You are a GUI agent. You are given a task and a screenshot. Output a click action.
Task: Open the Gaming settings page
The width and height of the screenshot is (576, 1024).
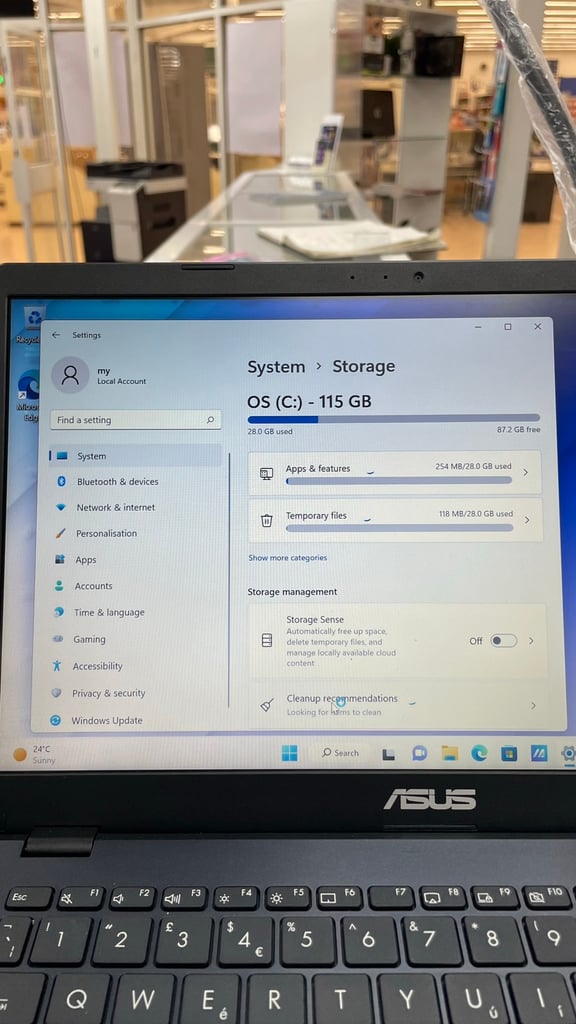(x=89, y=639)
